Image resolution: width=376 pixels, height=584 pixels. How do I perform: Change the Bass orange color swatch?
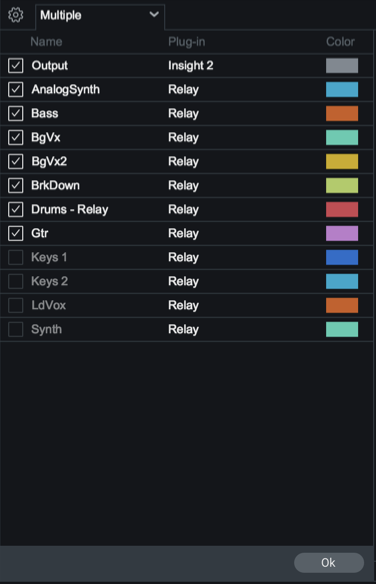point(342,114)
